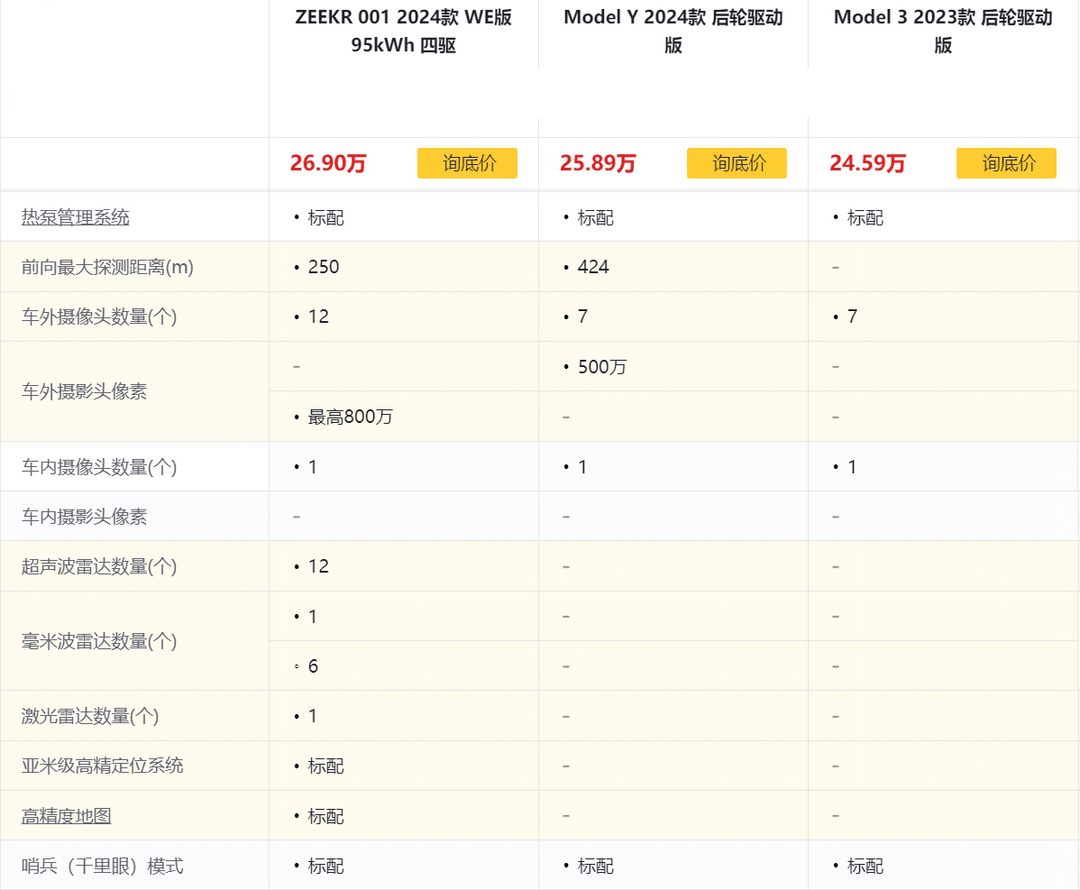
Task: Click the 车内摄影头像素 row label
Action: pyautogui.click(x=84, y=517)
